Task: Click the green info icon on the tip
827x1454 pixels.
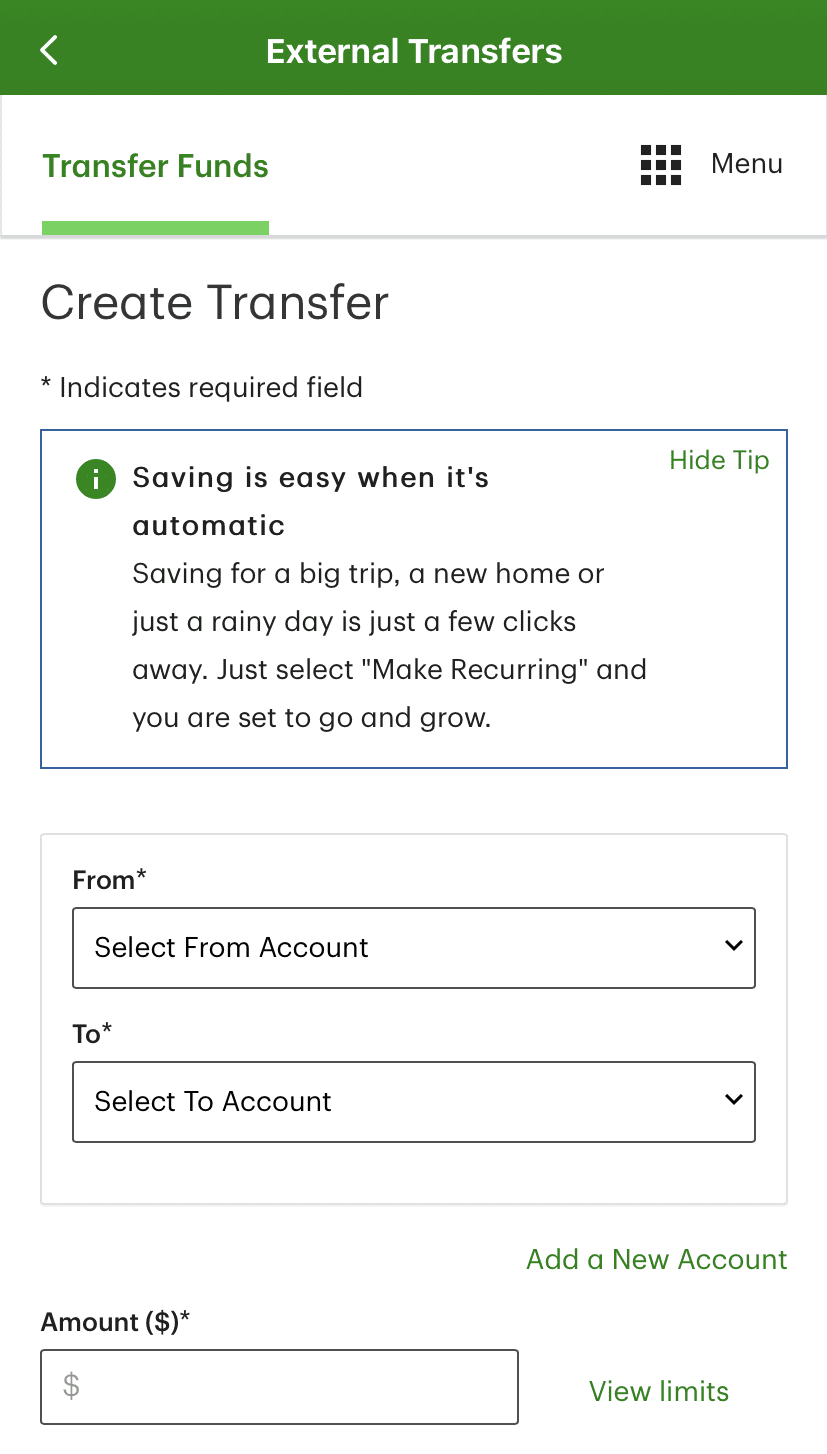Action: tap(95, 479)
